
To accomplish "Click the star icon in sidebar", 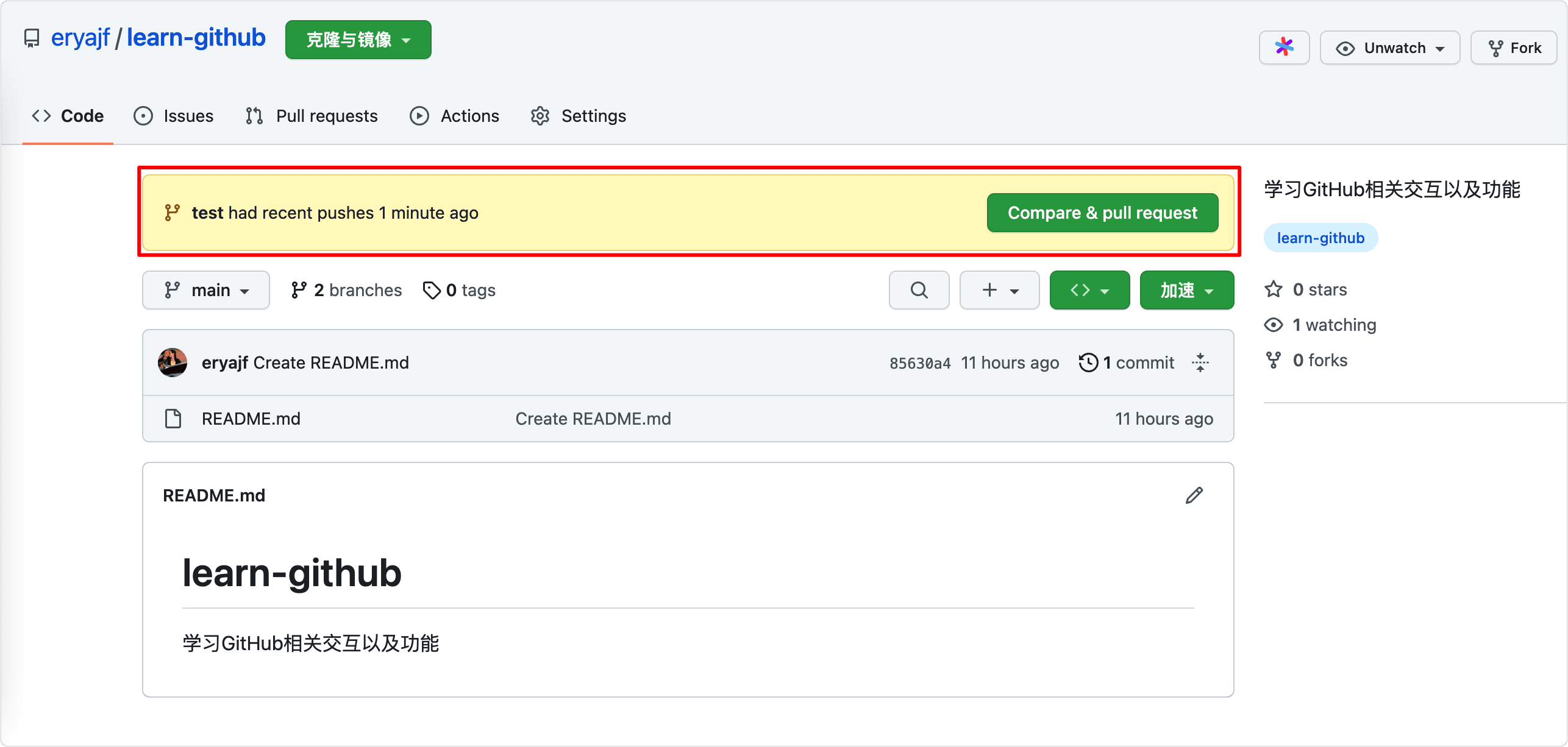I will pos(1274,289).
